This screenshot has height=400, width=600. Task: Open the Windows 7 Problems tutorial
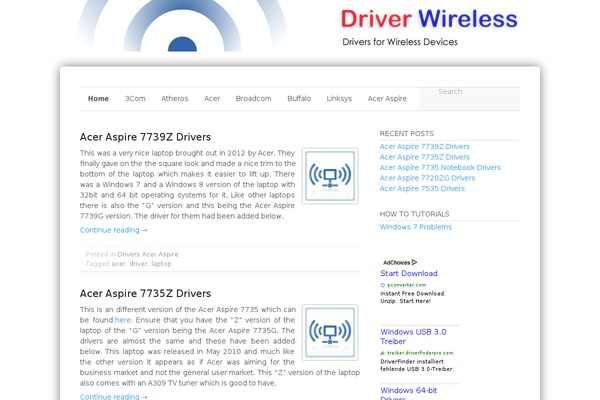click(x=416, y=227)
